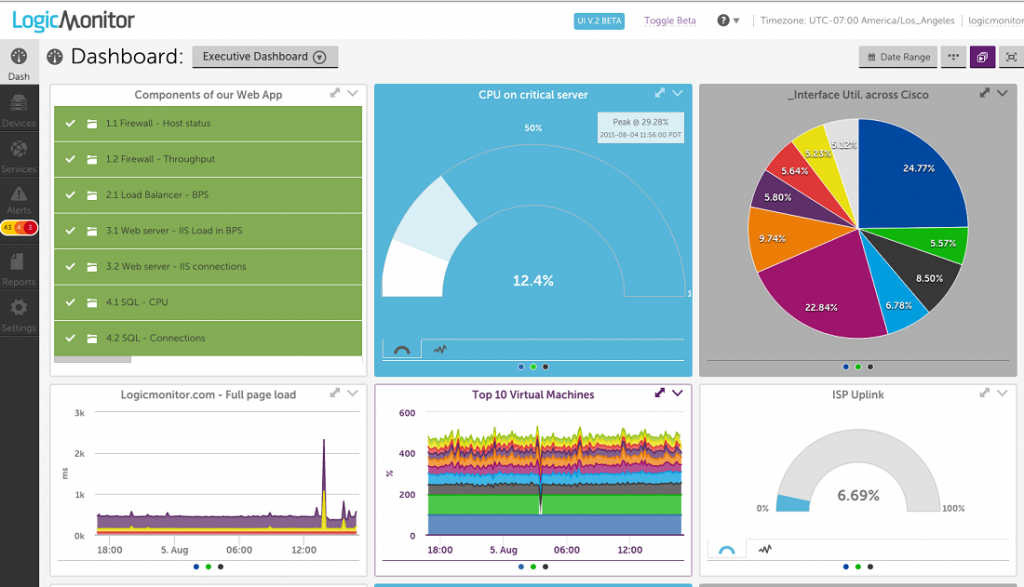Click the purple slideshow toolbar icon
1024x587 pixels.
coord(981,57)
